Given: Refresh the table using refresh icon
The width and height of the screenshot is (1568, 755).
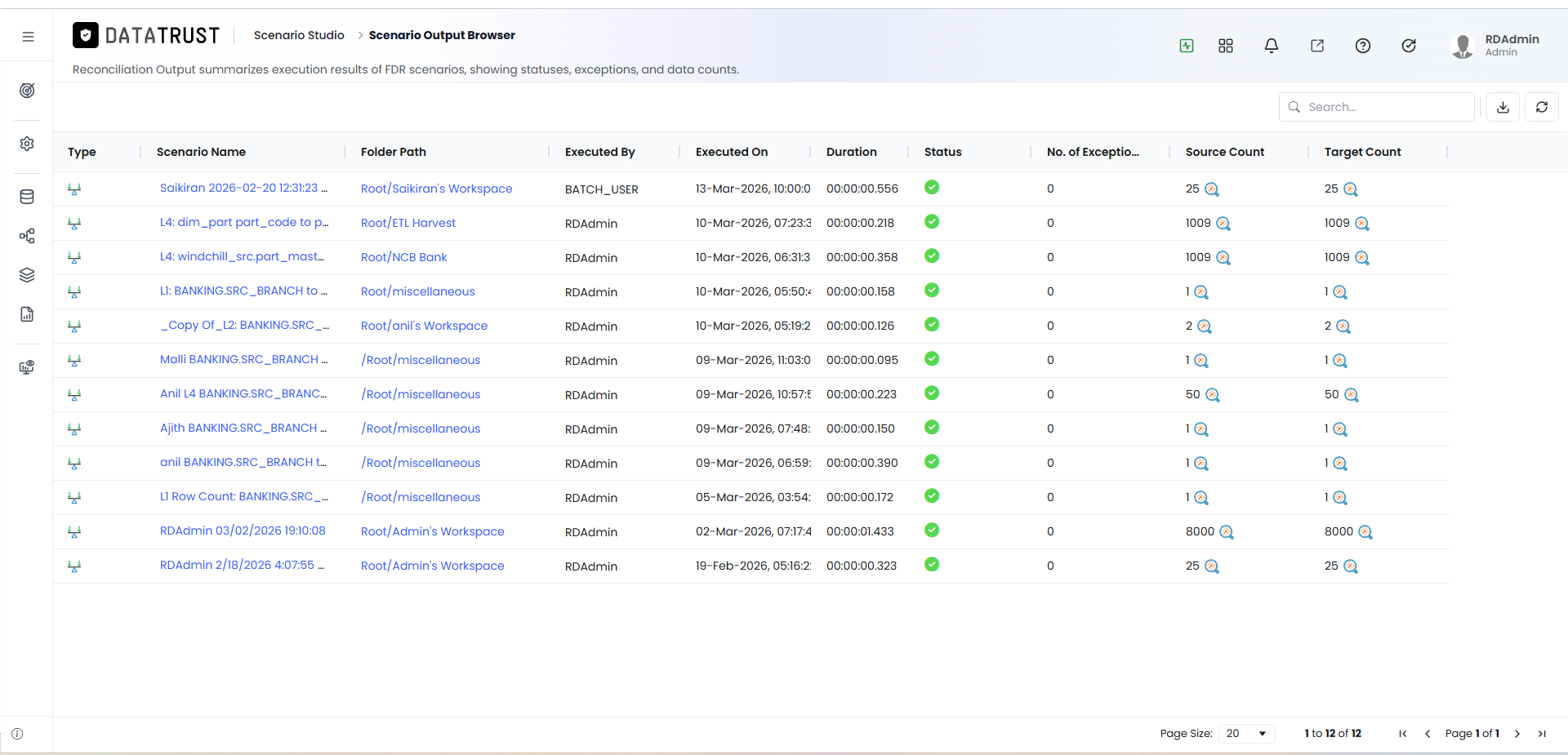Looking at the screenshot, I should (1542, 107).
